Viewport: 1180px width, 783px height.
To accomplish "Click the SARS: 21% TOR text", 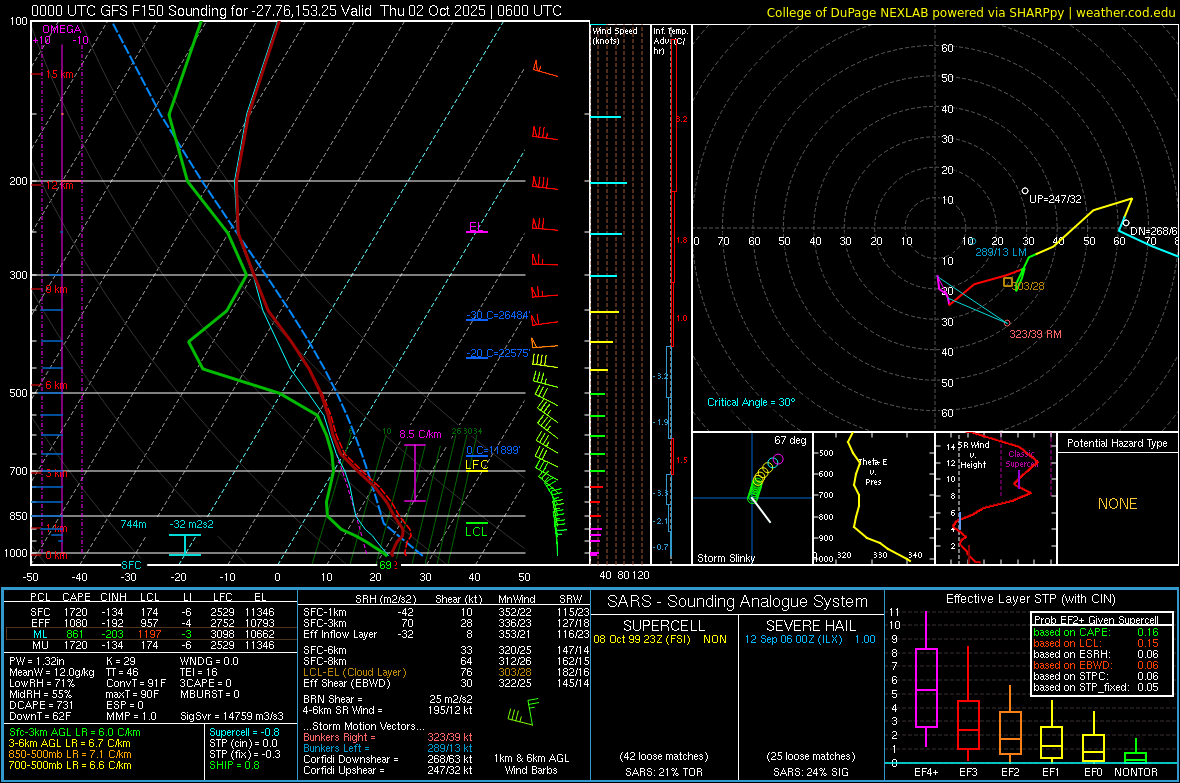I will 663,772.
